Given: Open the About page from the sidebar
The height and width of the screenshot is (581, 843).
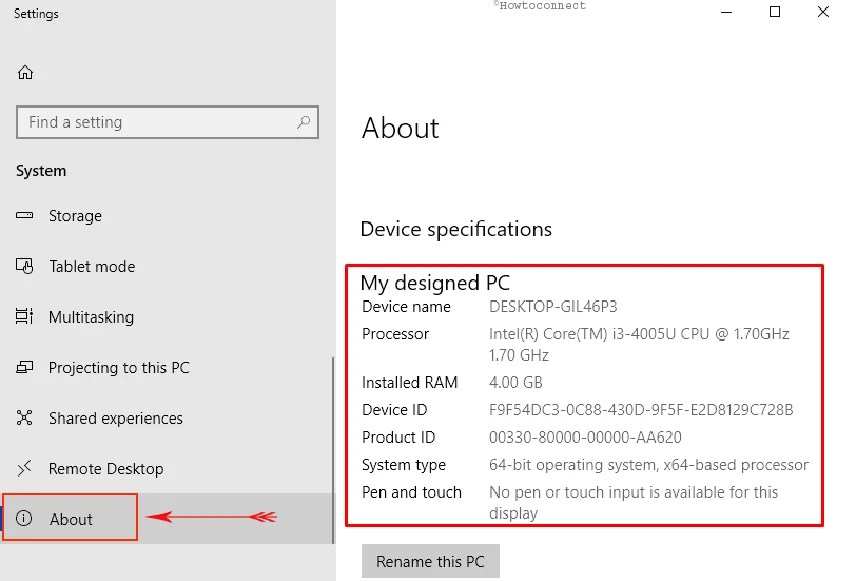Looking at the screenshot, I should pyautogui.click(x=71, y=519).
